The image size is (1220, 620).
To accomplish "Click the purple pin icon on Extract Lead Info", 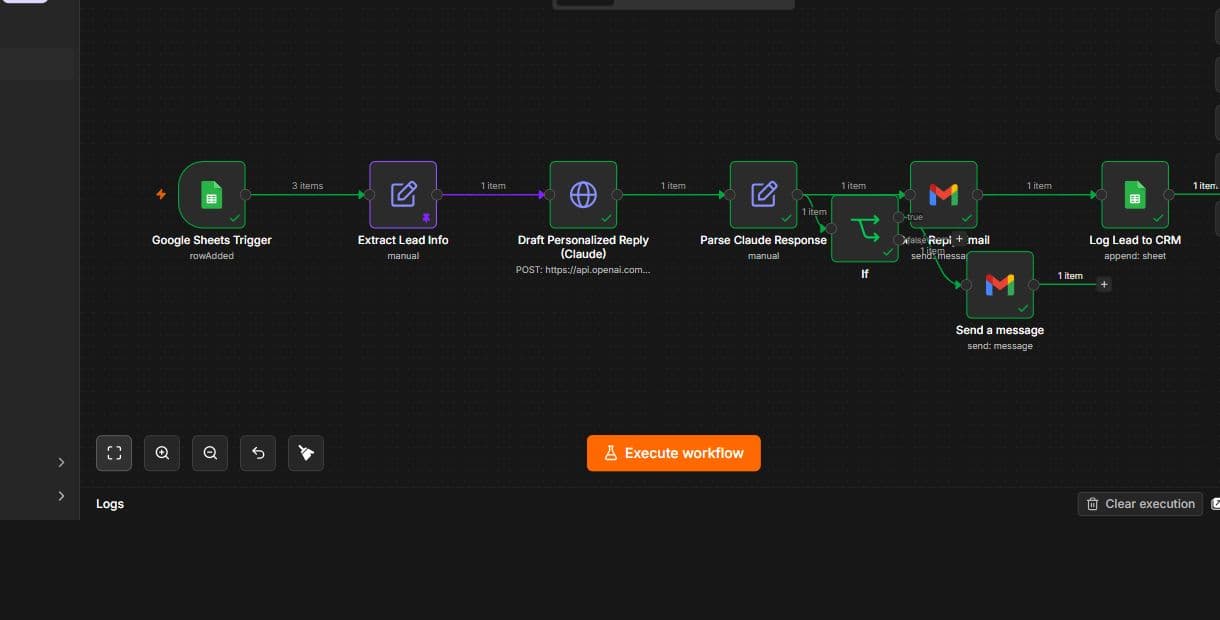I will [427, 217].
